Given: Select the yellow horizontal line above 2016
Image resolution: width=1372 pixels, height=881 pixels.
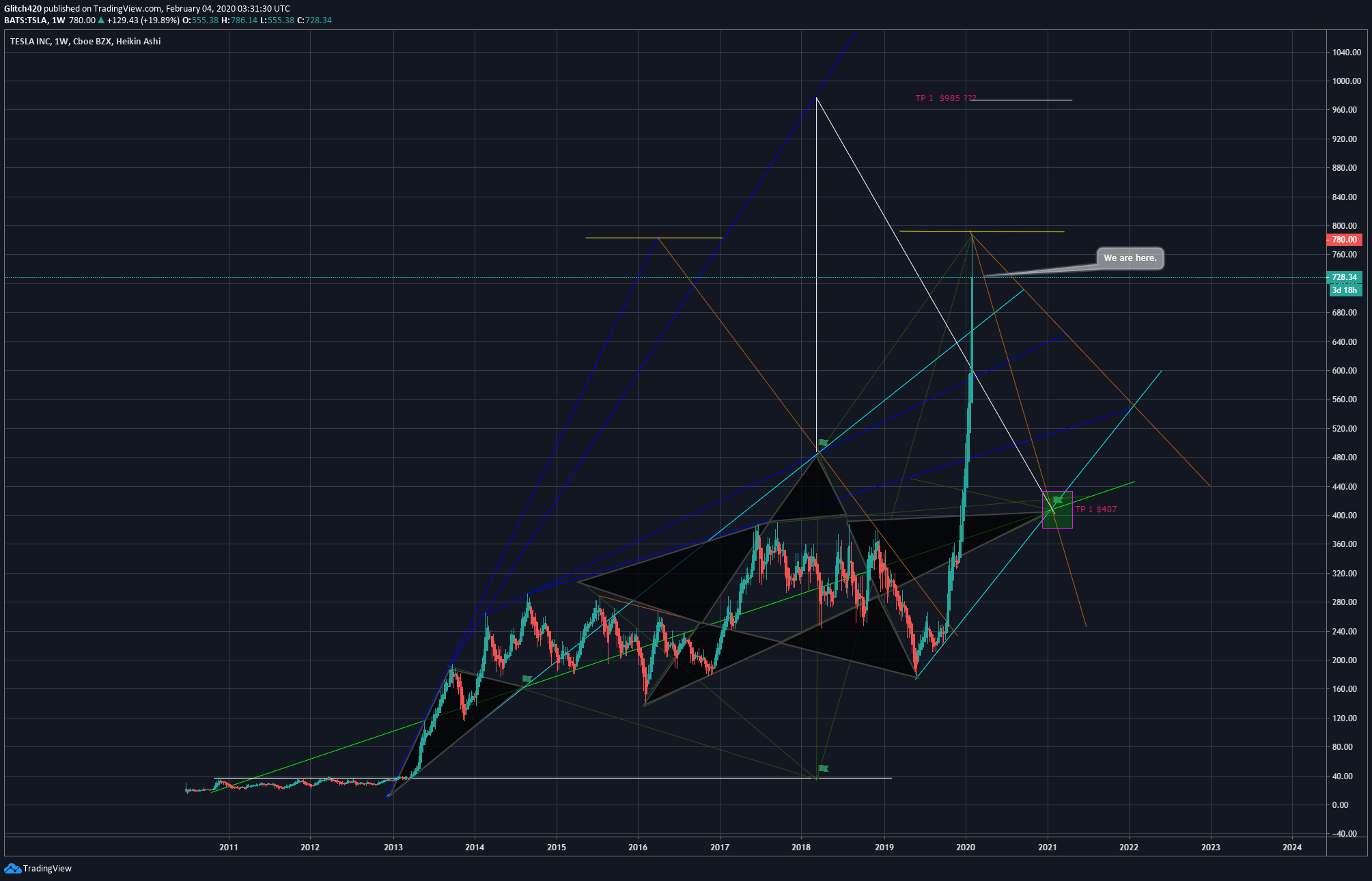Looking at the screenshot, I should pos(654,238).
